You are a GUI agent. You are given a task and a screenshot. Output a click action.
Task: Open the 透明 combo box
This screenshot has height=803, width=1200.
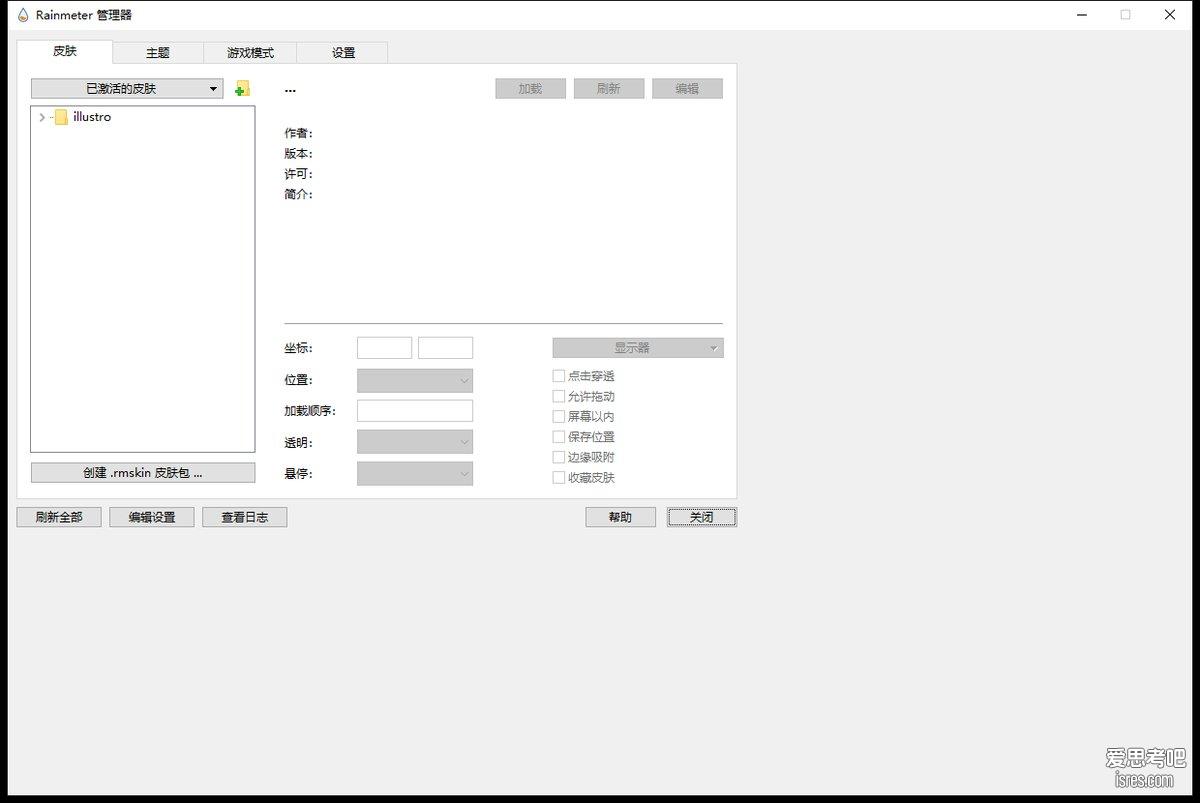tap(415, 442)
